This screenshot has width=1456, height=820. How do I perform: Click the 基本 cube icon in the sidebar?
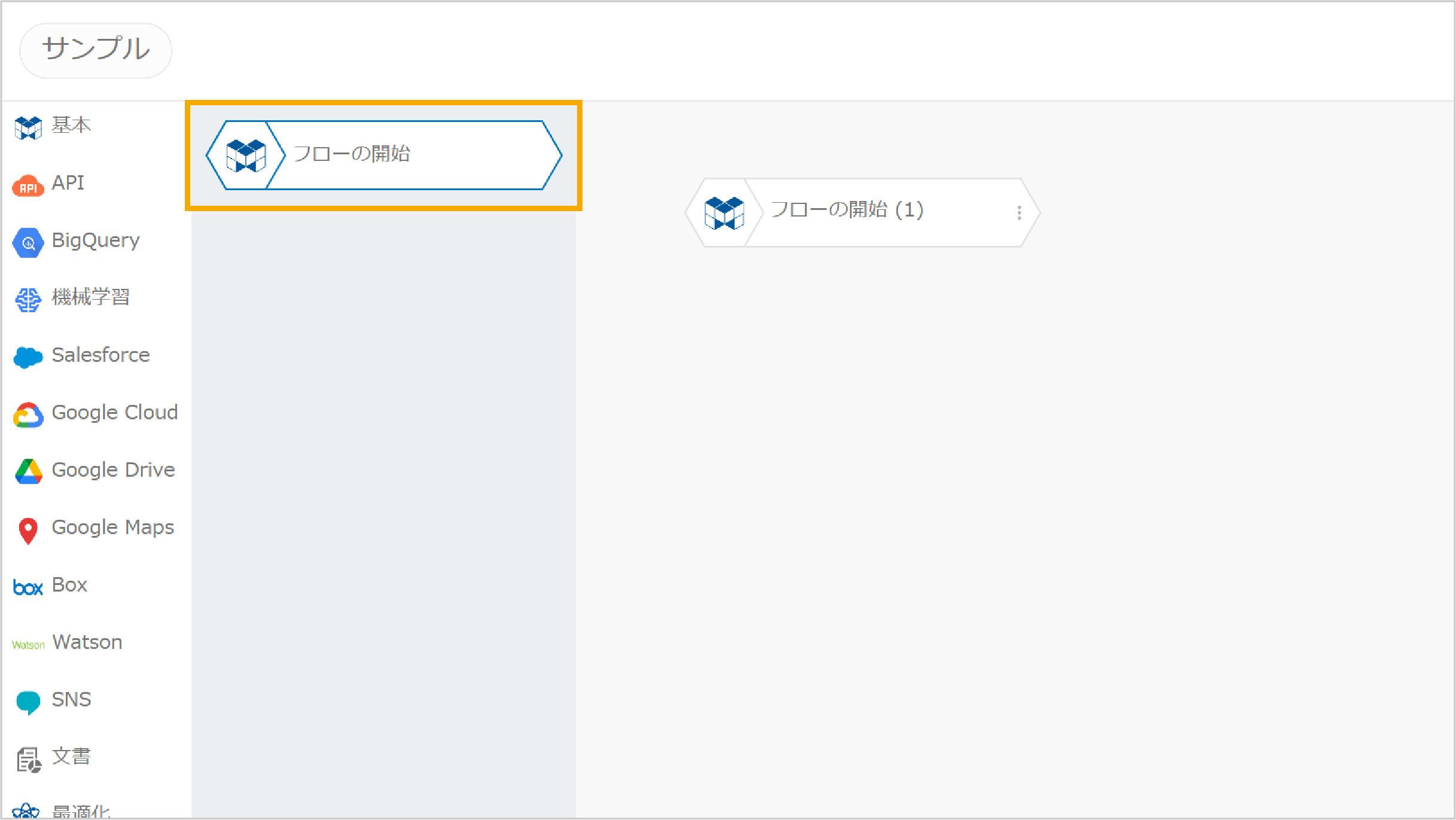click(28, 127)
